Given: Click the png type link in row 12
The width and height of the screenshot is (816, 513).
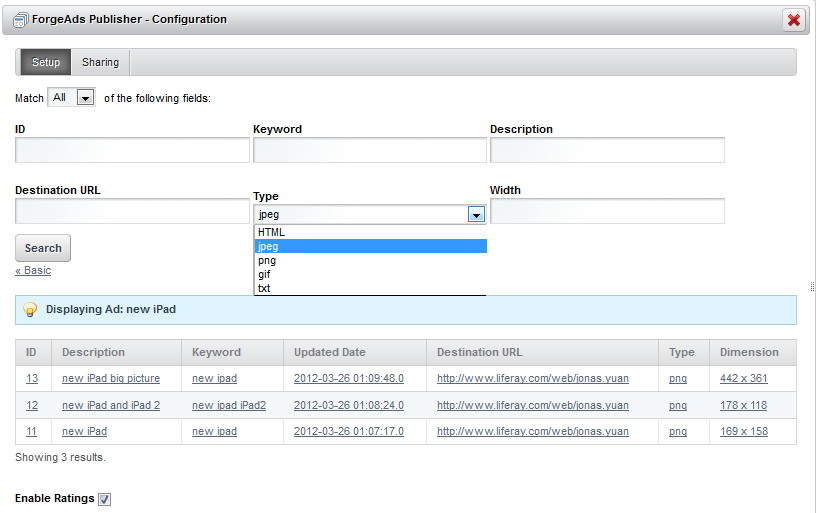Looking at the screenshot, I should click(678, 406).
